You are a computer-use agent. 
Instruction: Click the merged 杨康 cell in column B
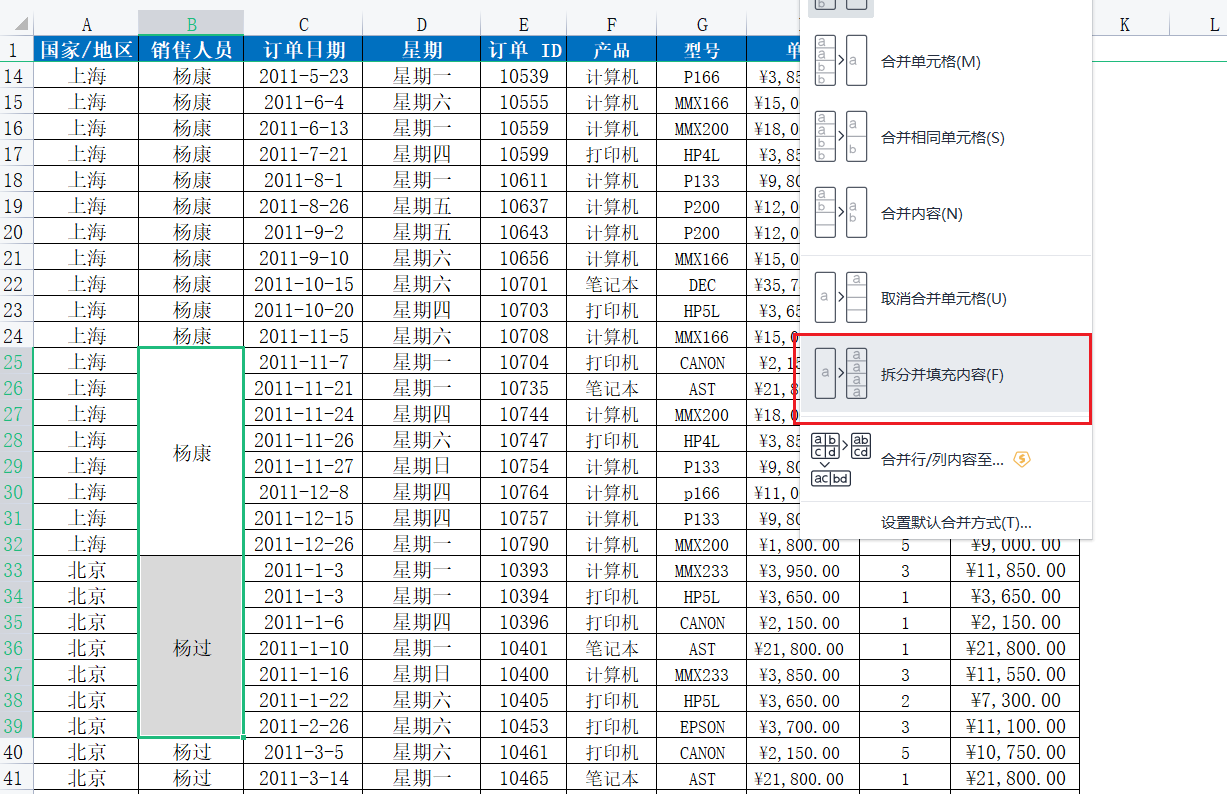point(191,453)
